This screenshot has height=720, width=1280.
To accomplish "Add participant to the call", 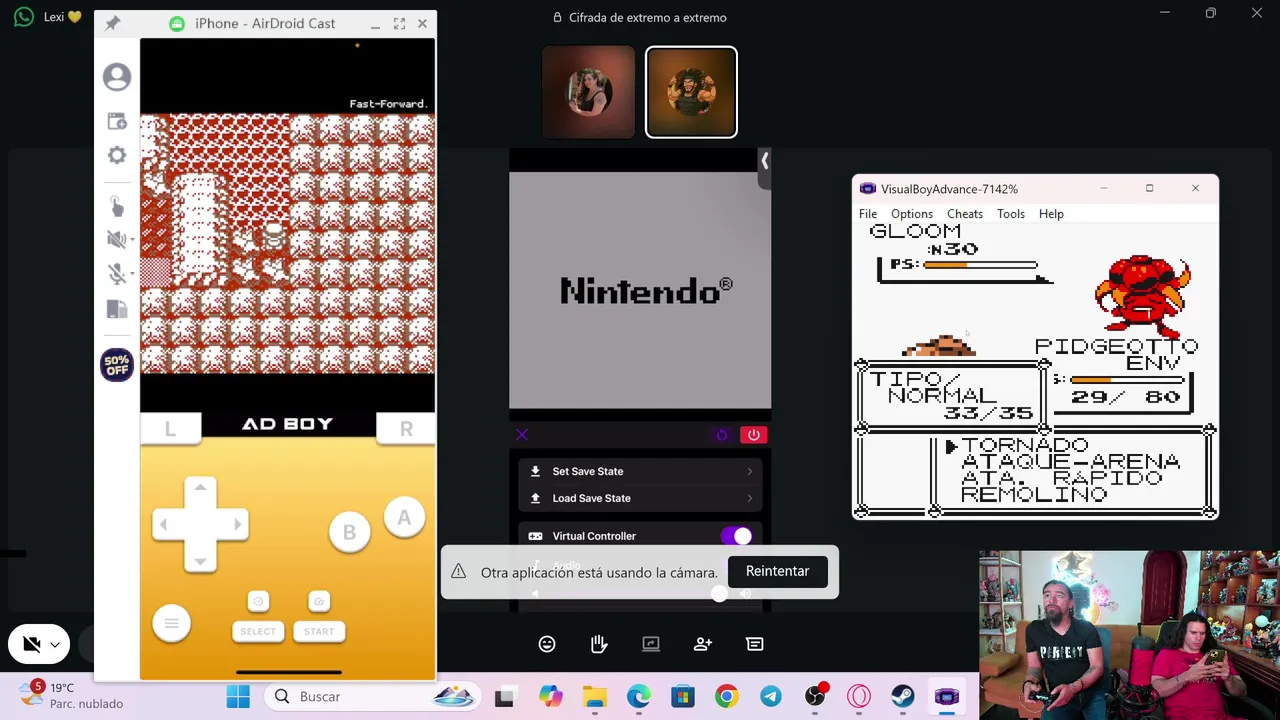I will (703, 644).
